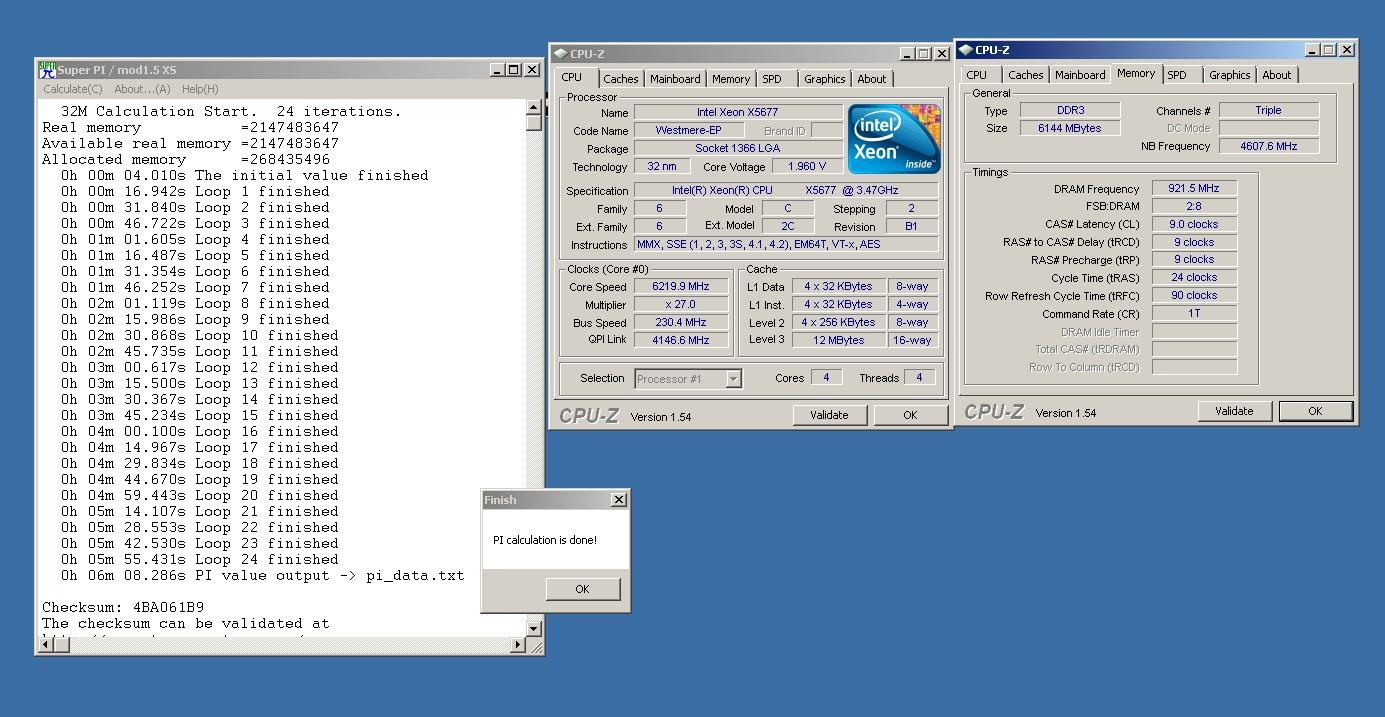Image resolution: width=1385 pixels, height=717 pixels.
Task: Maximize the Super PI window
Action: (514, 70)
